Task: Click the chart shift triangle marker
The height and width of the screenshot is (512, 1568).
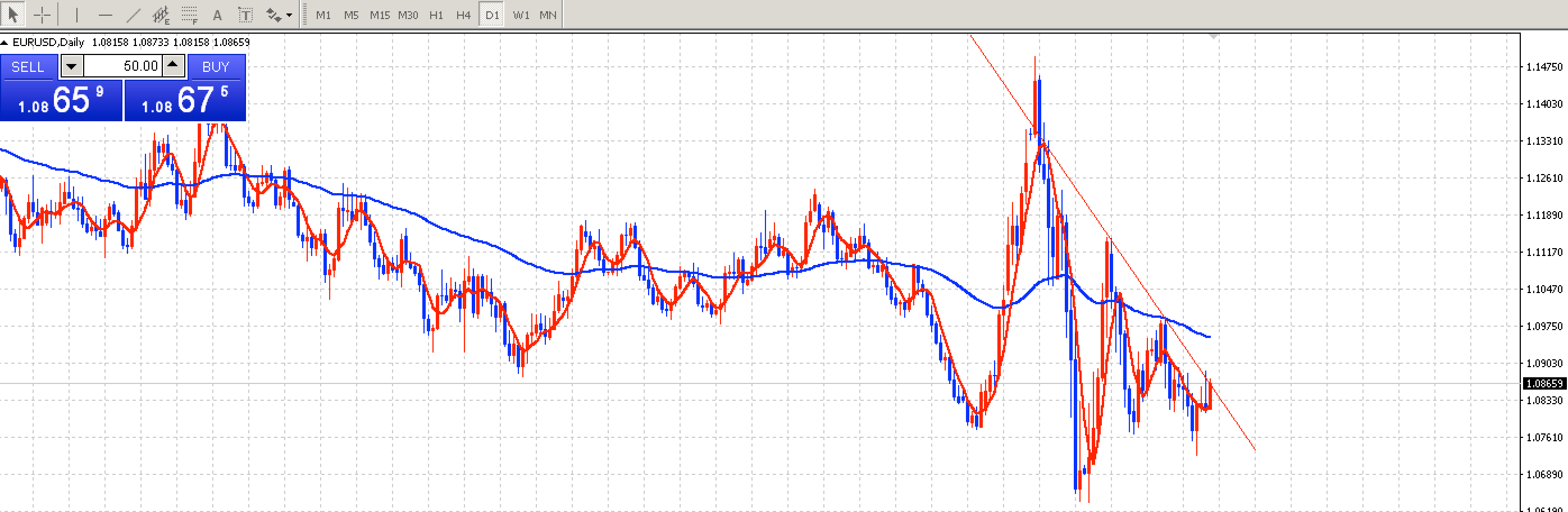Action: (1214, 37)
